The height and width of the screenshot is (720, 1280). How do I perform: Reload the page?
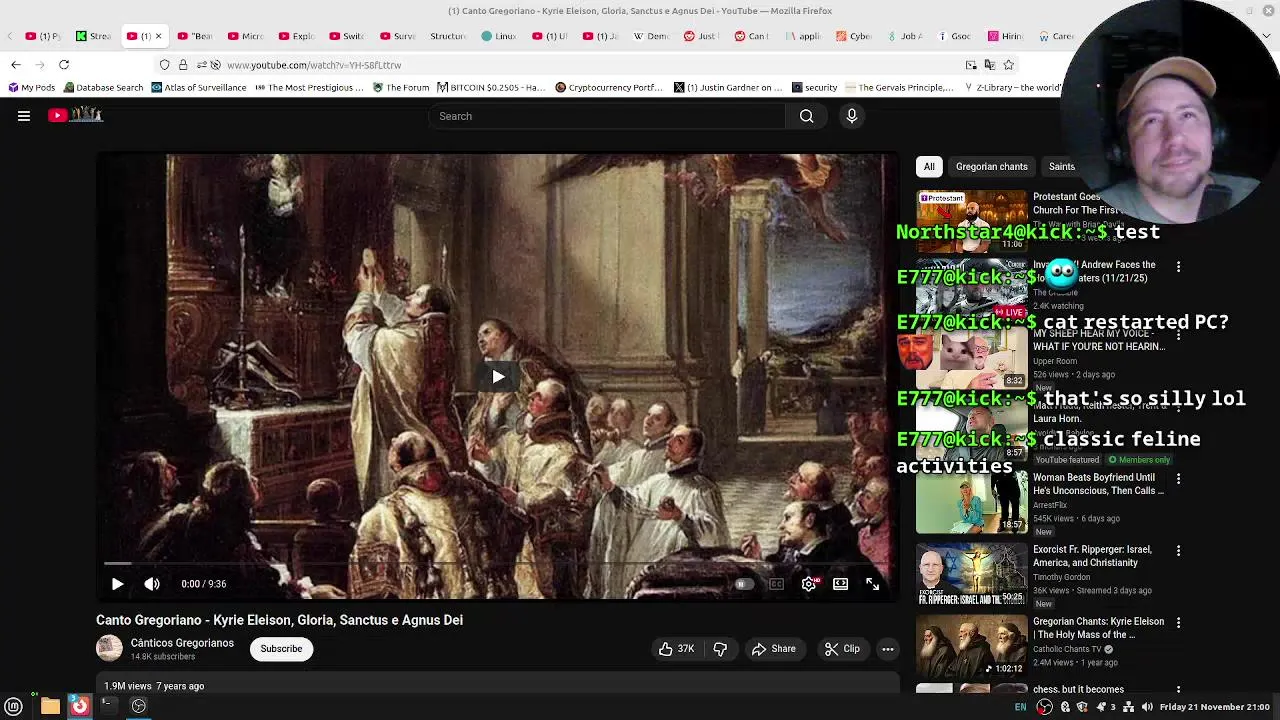64,65
